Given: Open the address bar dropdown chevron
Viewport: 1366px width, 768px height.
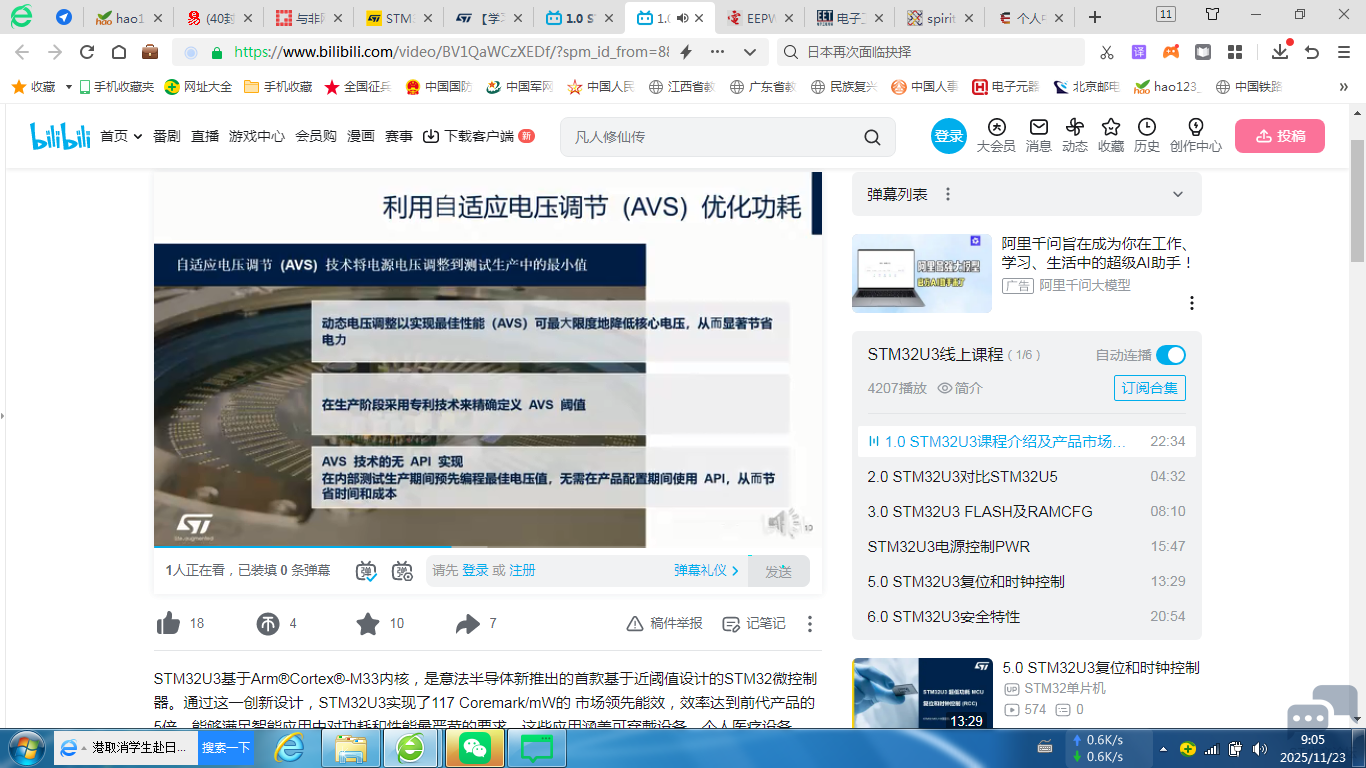Looking at the screenshot, I should click(750, 52).
